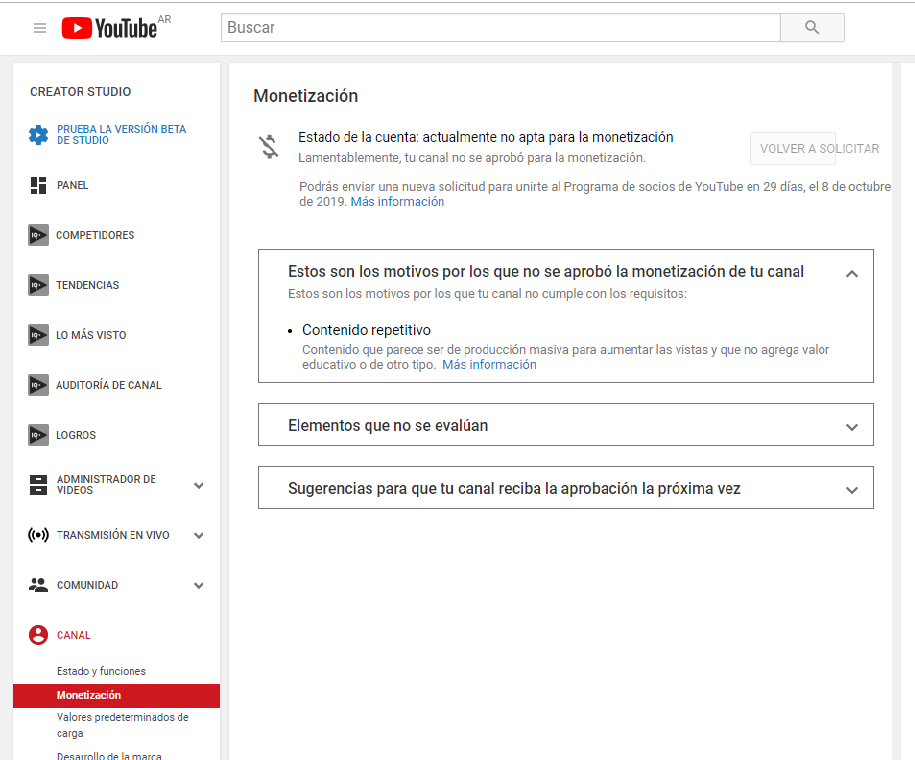Click 'Estos son los motivos por los que tu canal no cumple'
915x760 pixels.
(487, 294)
